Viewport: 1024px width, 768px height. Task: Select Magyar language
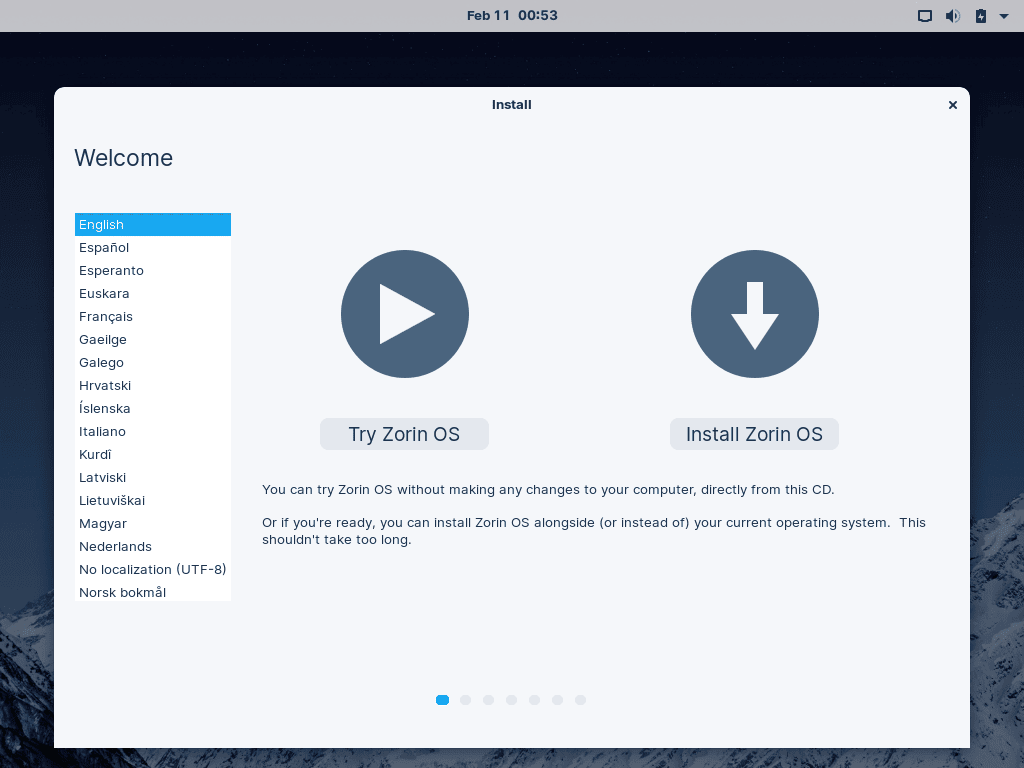click(153, 524)
